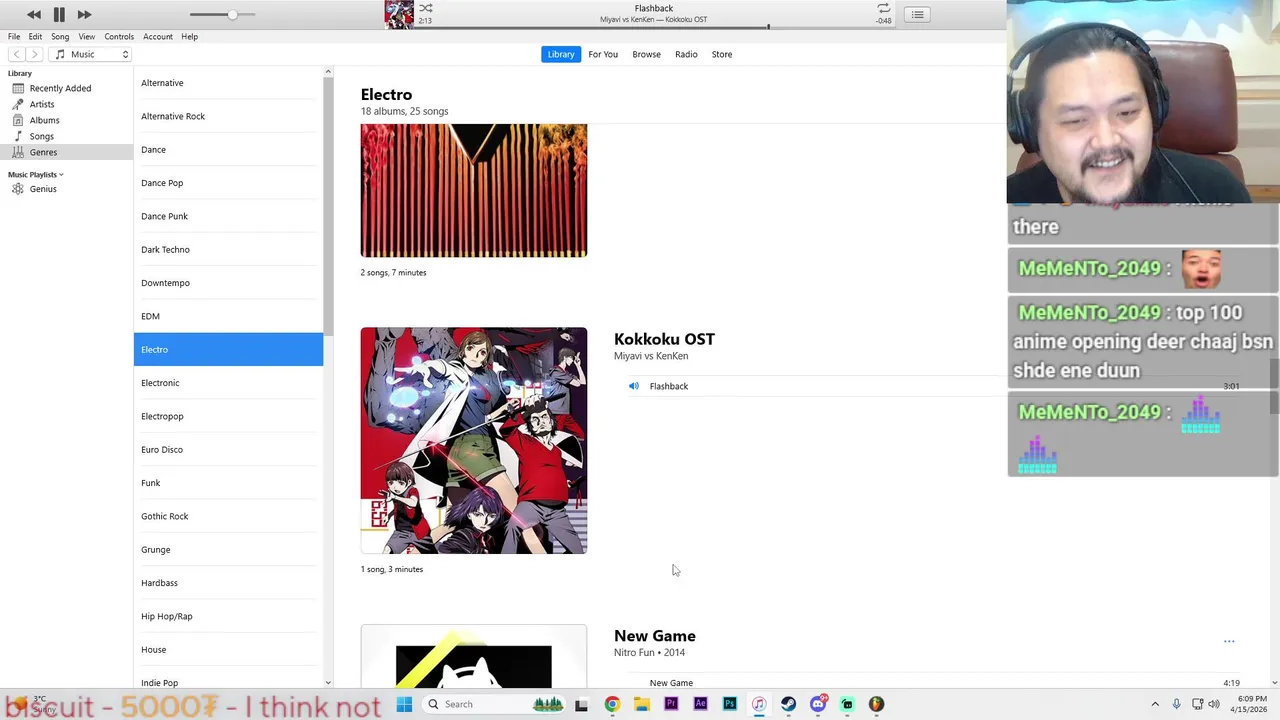
Task: Open Adobe Photoshop from the taskbar
Action: 730,704
